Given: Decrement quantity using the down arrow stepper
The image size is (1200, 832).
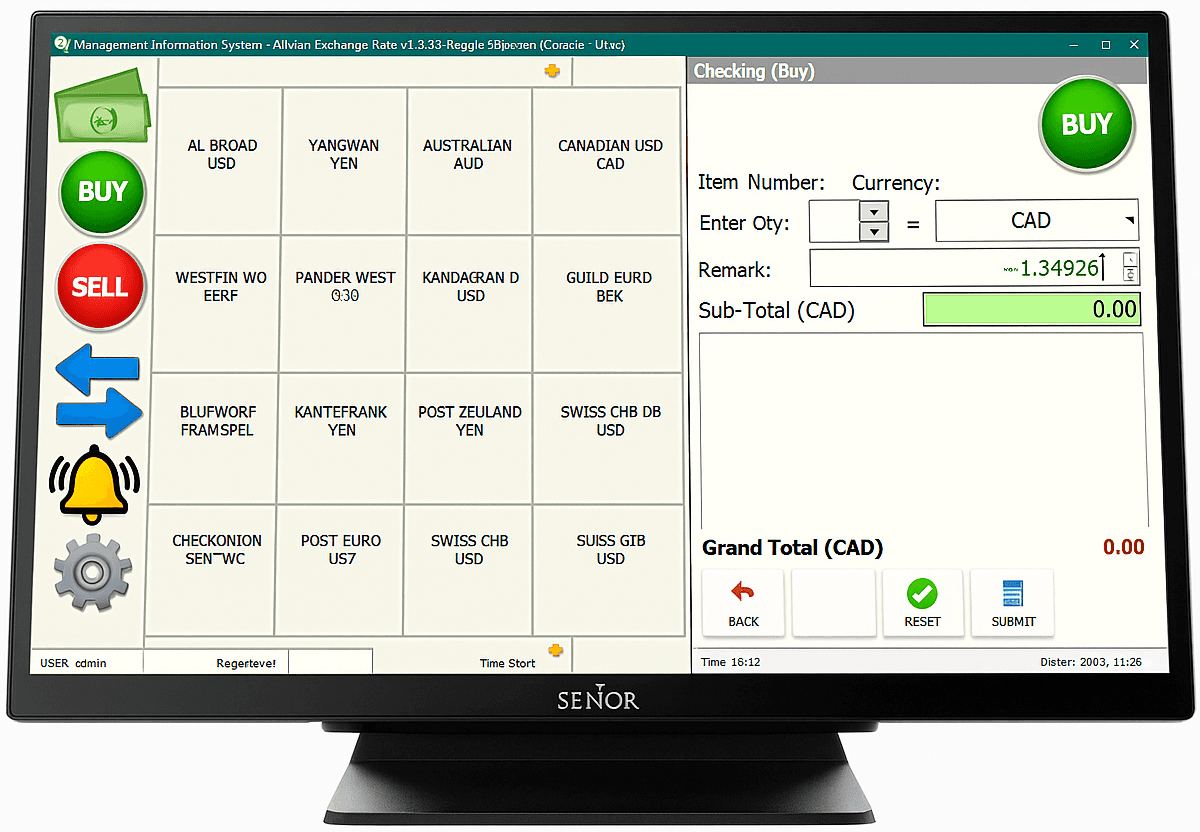Looking at the screenshot, I should [x=874, y=229].
